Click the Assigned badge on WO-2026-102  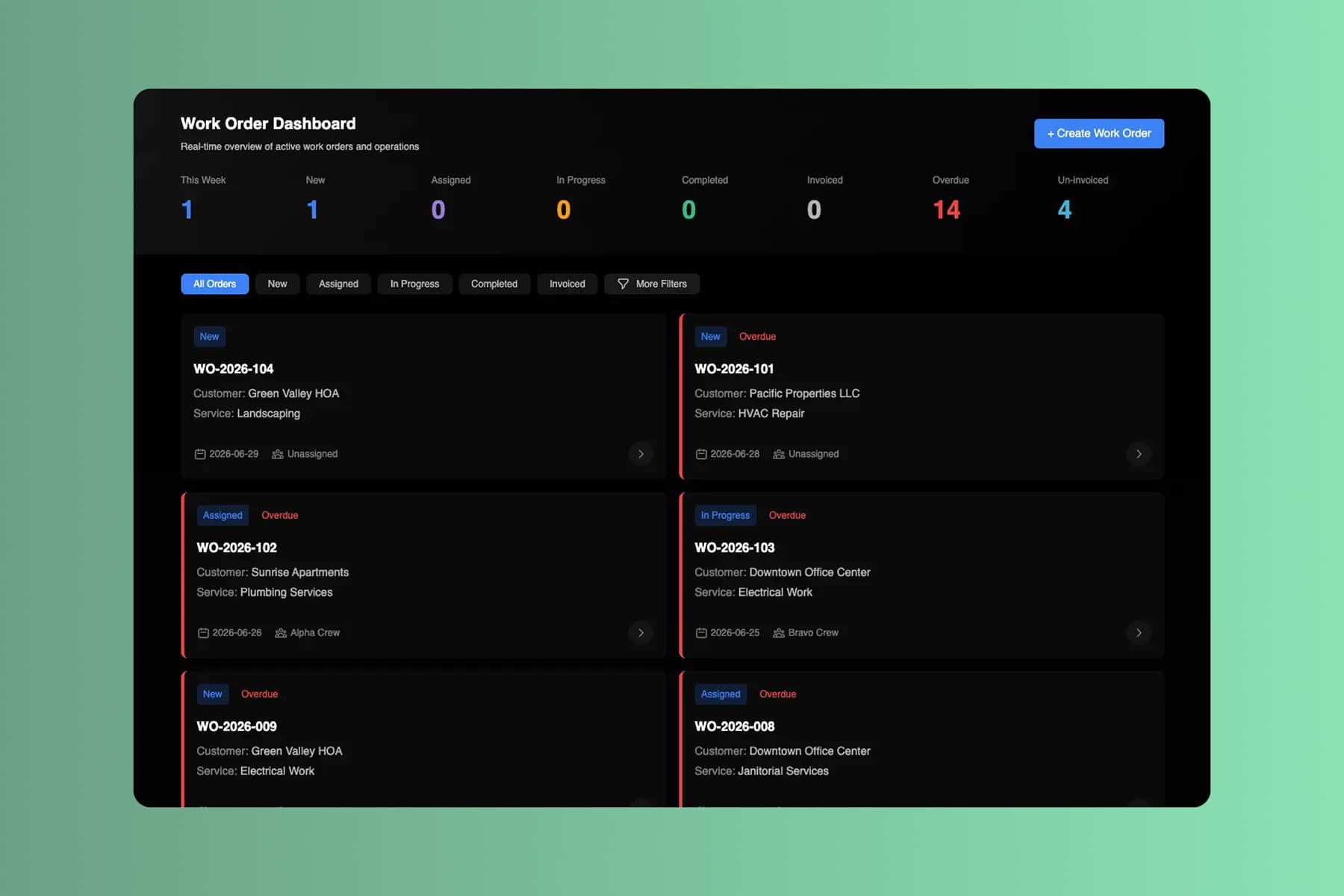tap(223, 515)
